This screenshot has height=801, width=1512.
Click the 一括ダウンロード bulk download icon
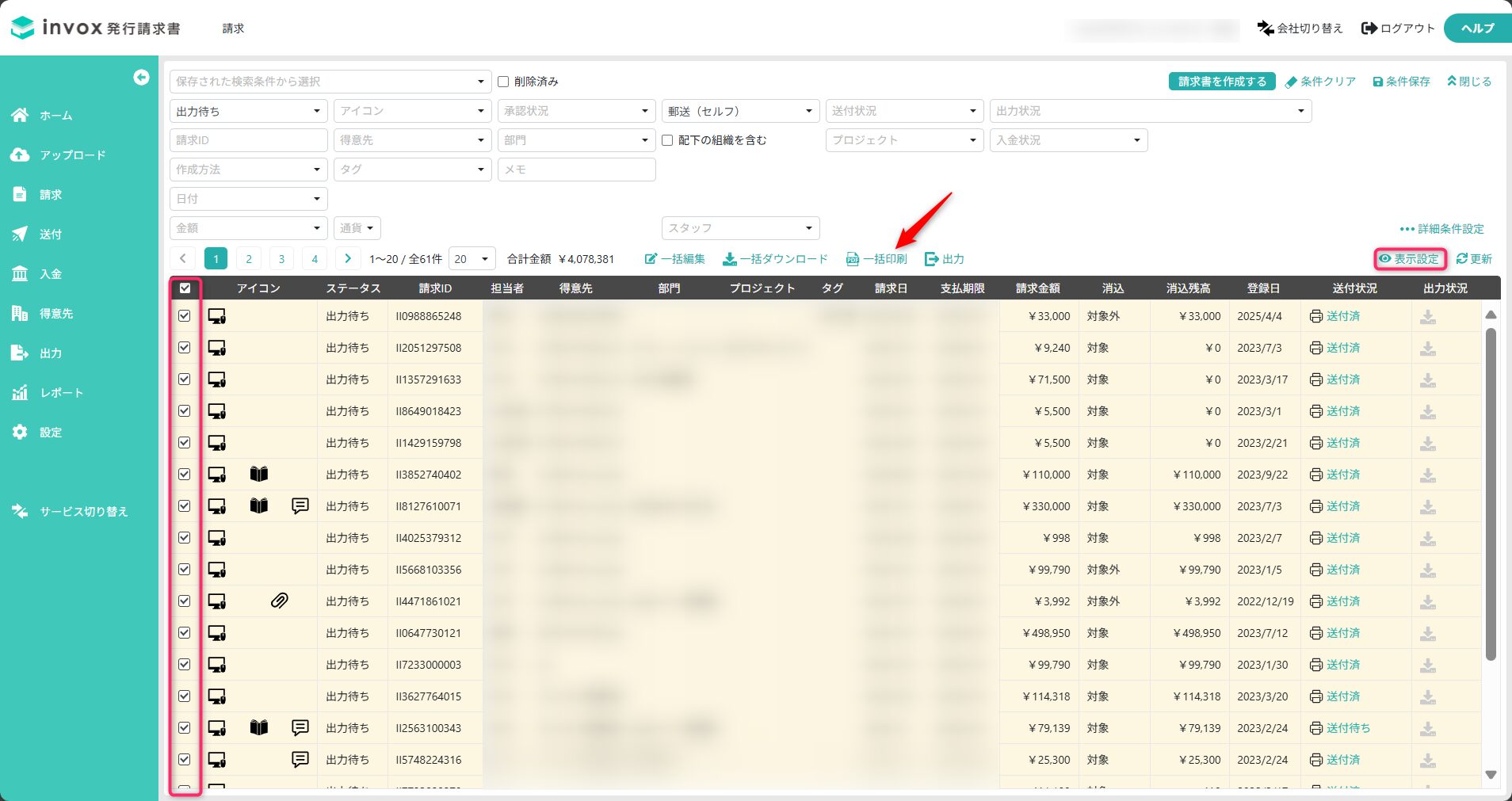click(730, 259)
